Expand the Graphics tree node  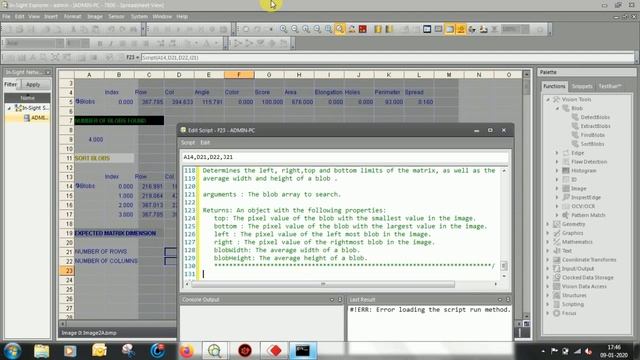pyautogui.click(x=548, y=233)
